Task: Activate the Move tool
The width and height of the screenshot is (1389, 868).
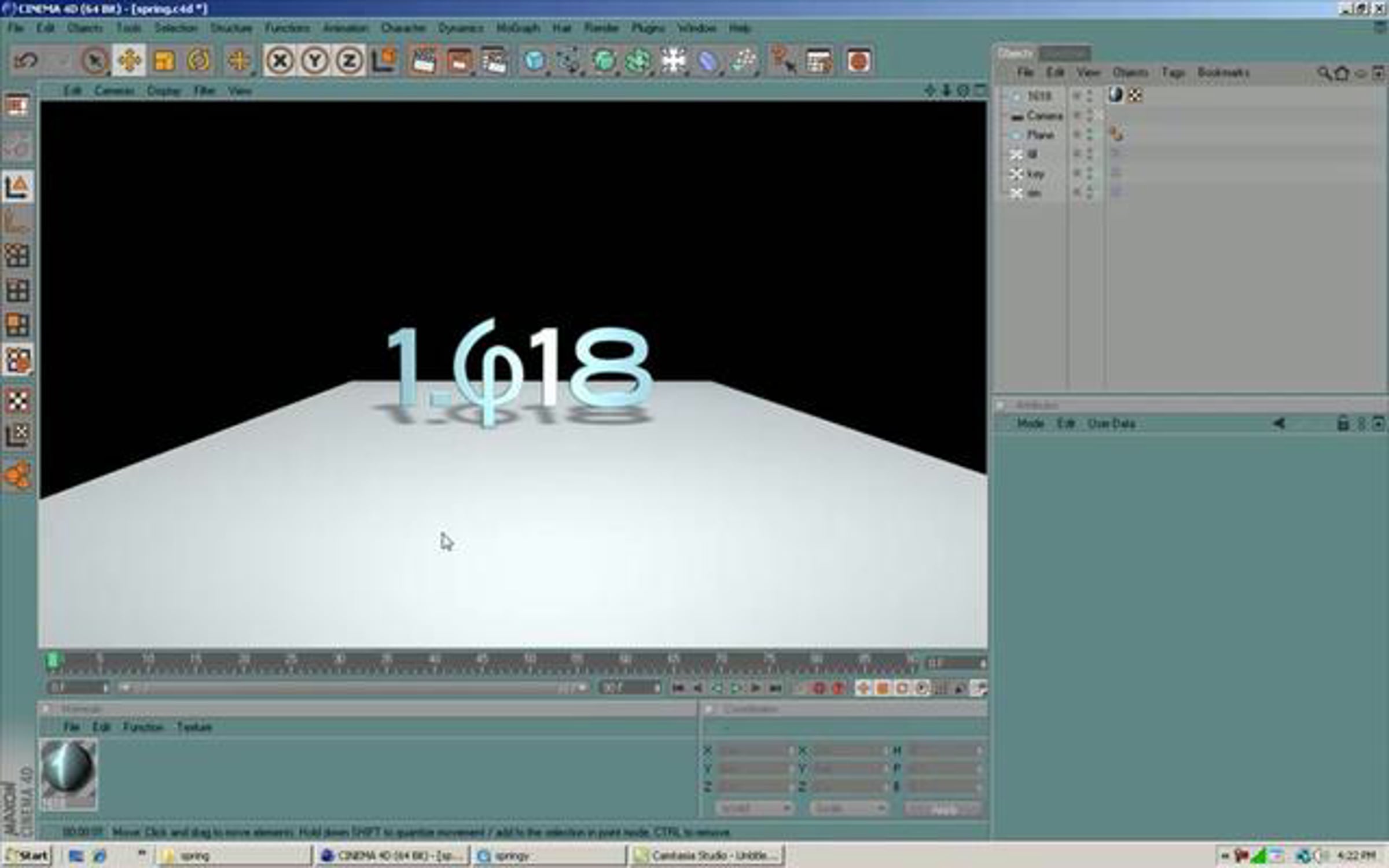Action: [x=129, y=60]
